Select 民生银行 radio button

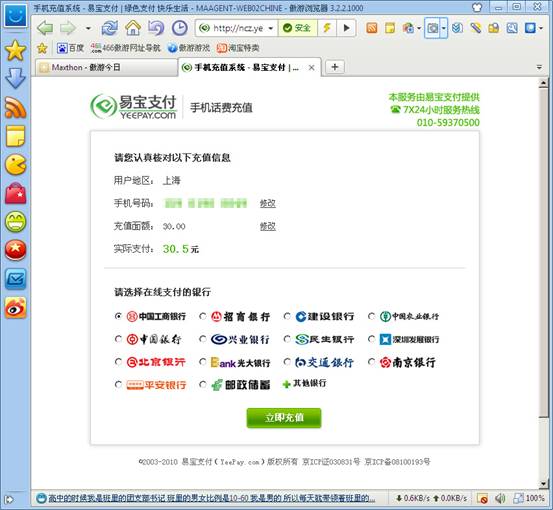tap(287, 339)
